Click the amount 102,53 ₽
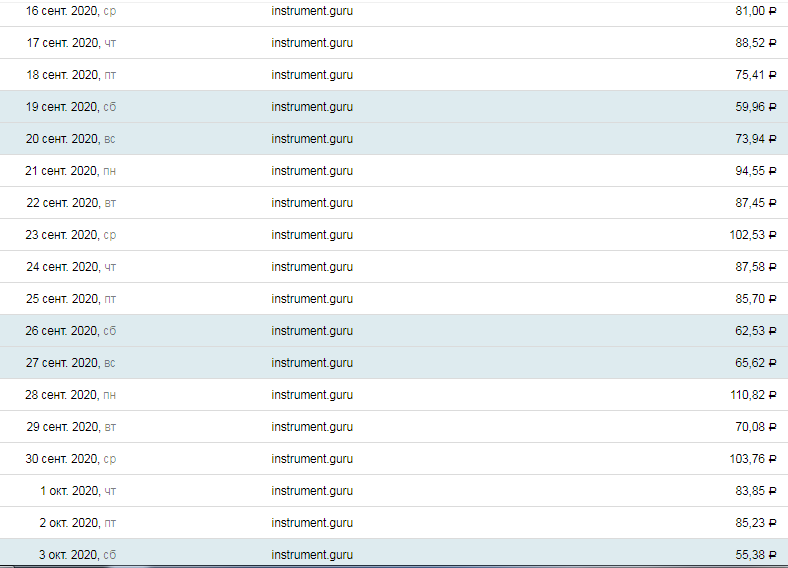Viewport: 788px width, 568px height. pos(753,235)
